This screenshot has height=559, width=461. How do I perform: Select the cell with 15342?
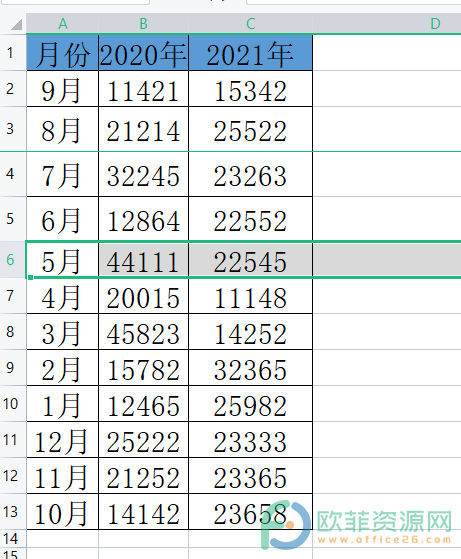coord(251,89)
